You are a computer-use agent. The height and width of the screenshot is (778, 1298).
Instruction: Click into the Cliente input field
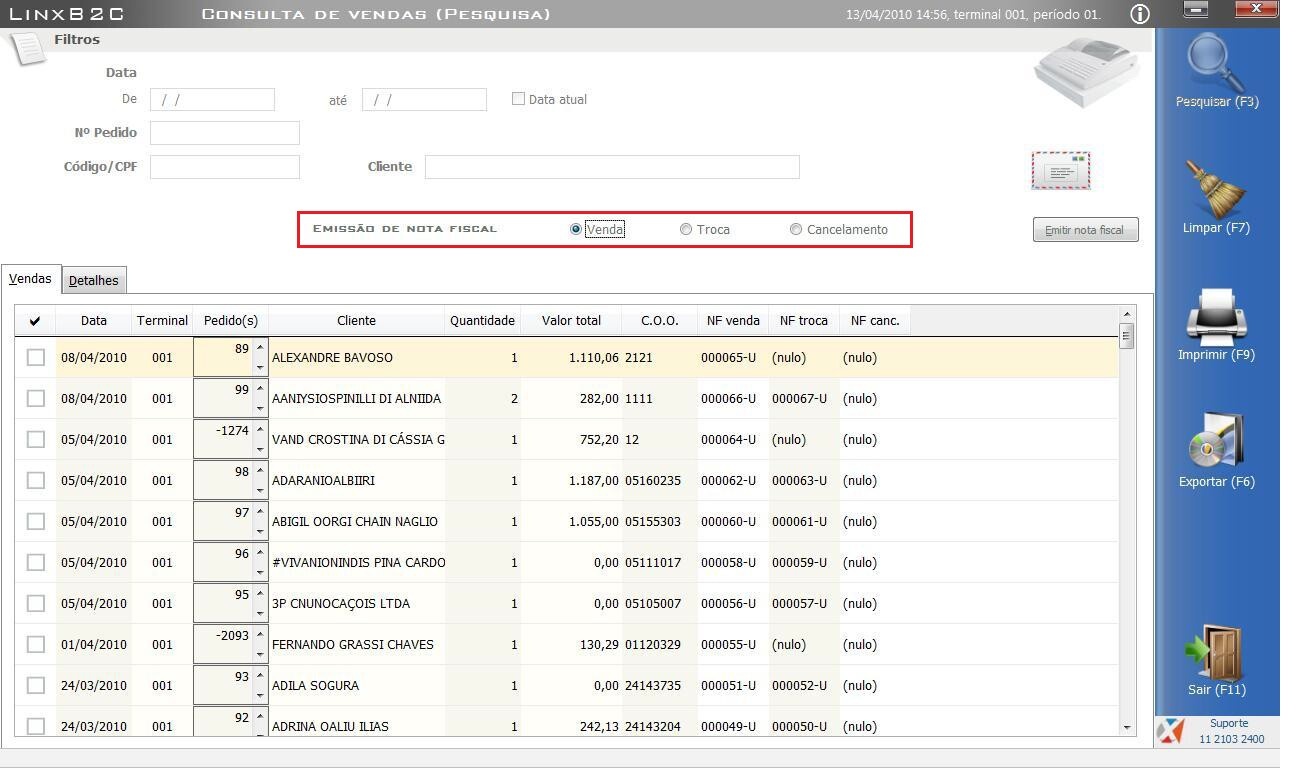click(x=611, y=167)
